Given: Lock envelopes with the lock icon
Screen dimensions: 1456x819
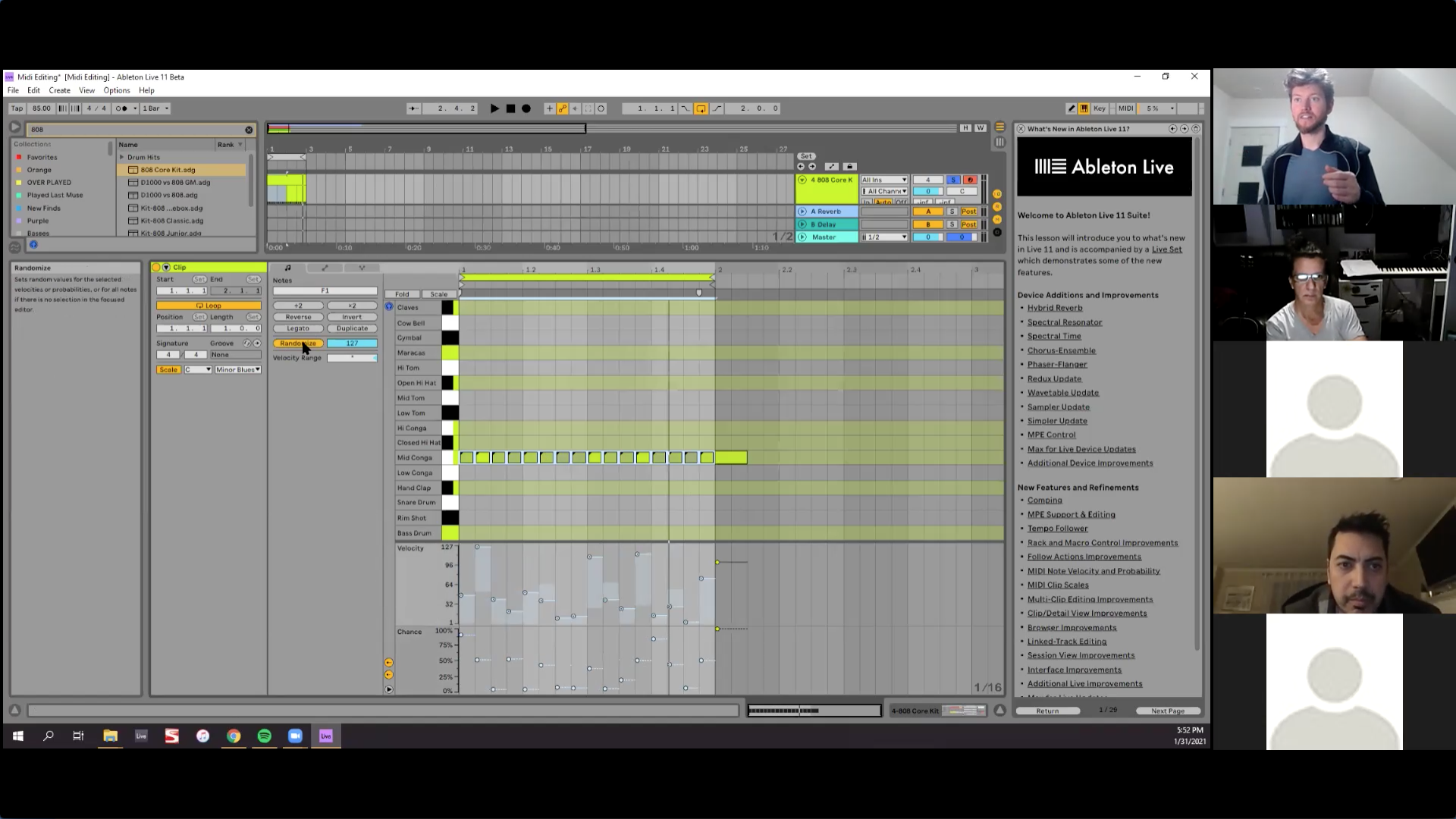Looking at the screenshot, I should point(849,167).
